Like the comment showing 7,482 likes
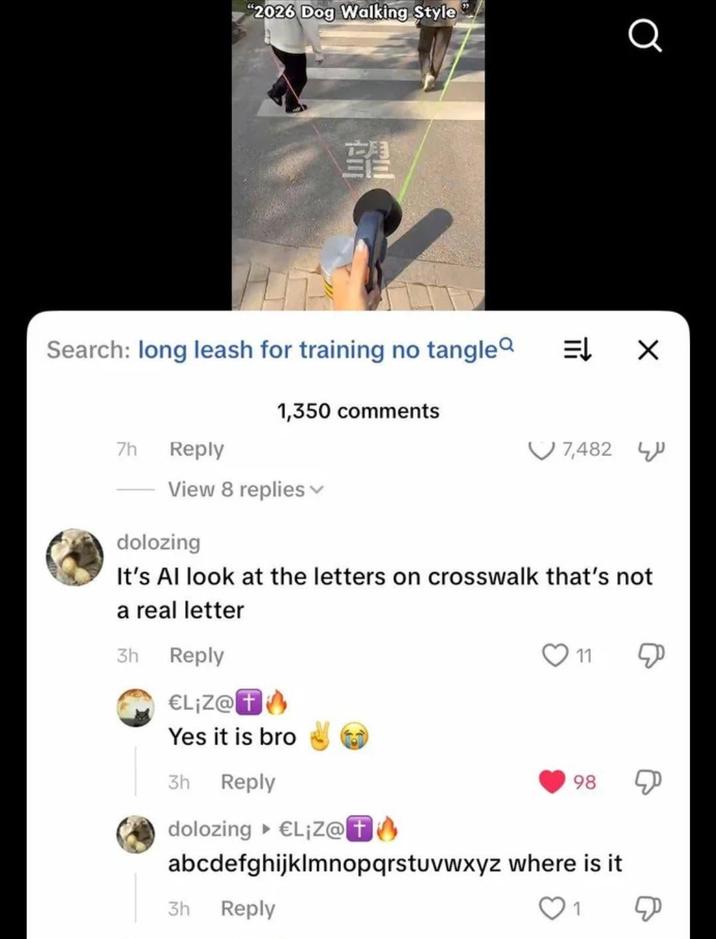 pos(542,449)
